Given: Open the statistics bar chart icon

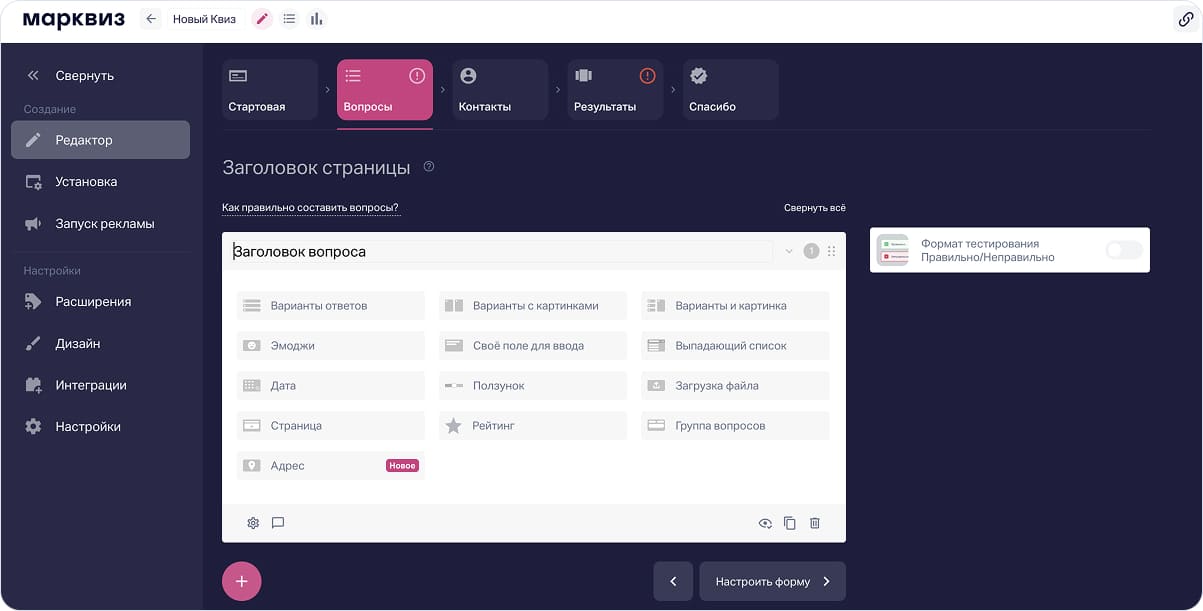Looking at the screenshot, I should pos(317,19).
